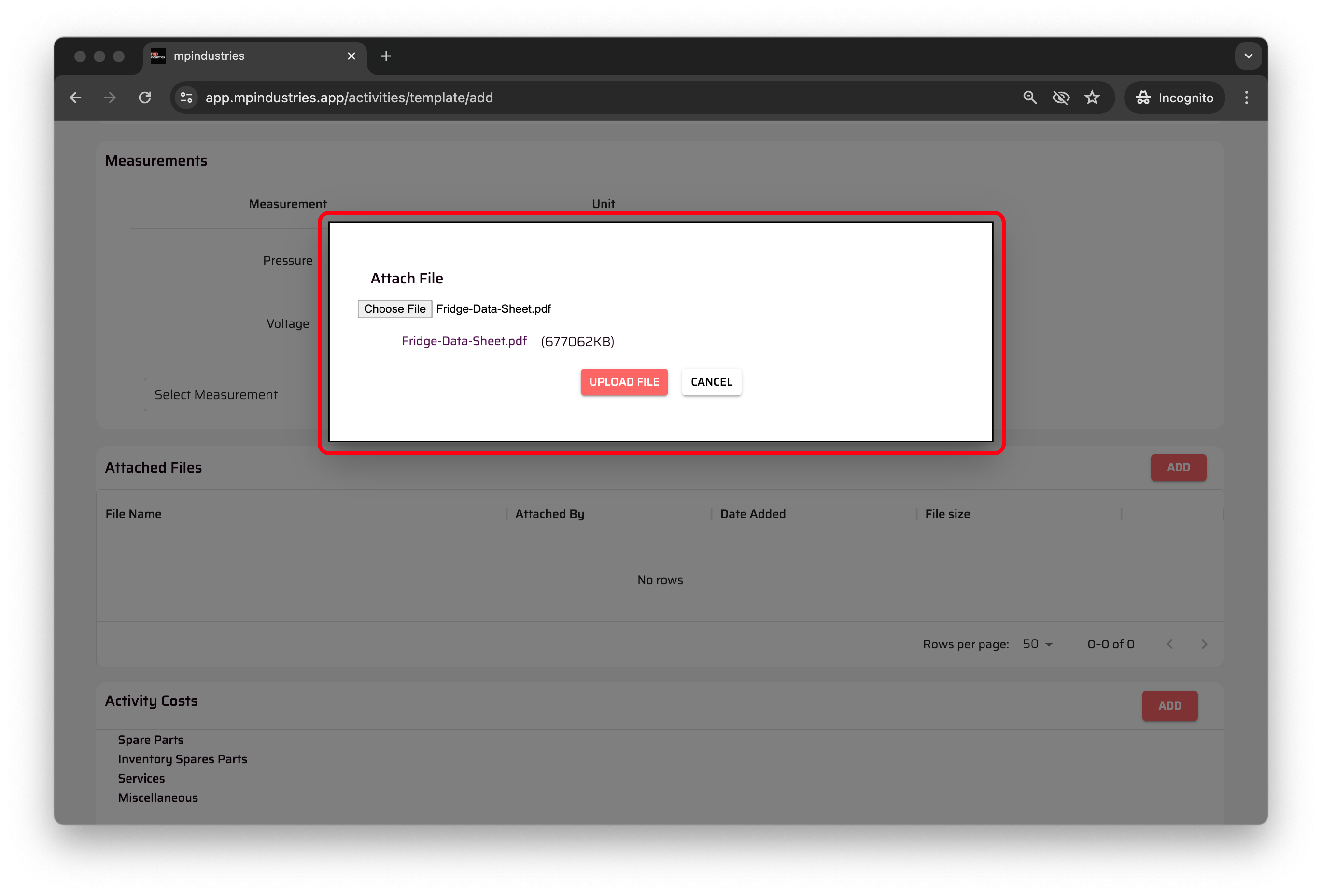
Task: Open the Select Measurement dropdown
Action: [x=233, y=395]
